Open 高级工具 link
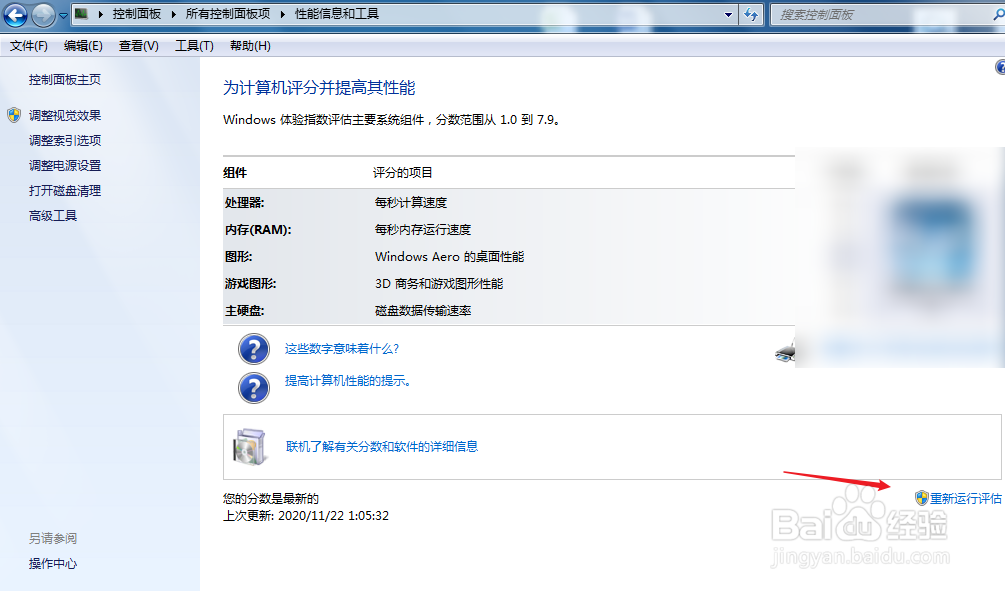Image resolution: width=1005 pixels, height=591 pixels. click(53, 215)
